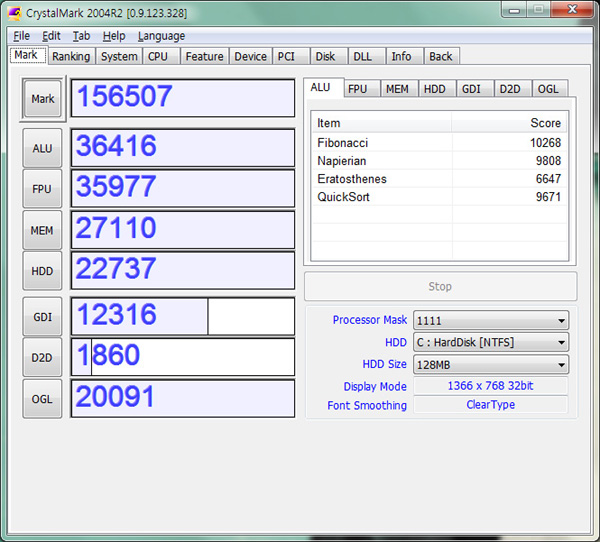Open the Language menu
The width and height of the screenshot is (600, 542).
click(x=161, y=36)
